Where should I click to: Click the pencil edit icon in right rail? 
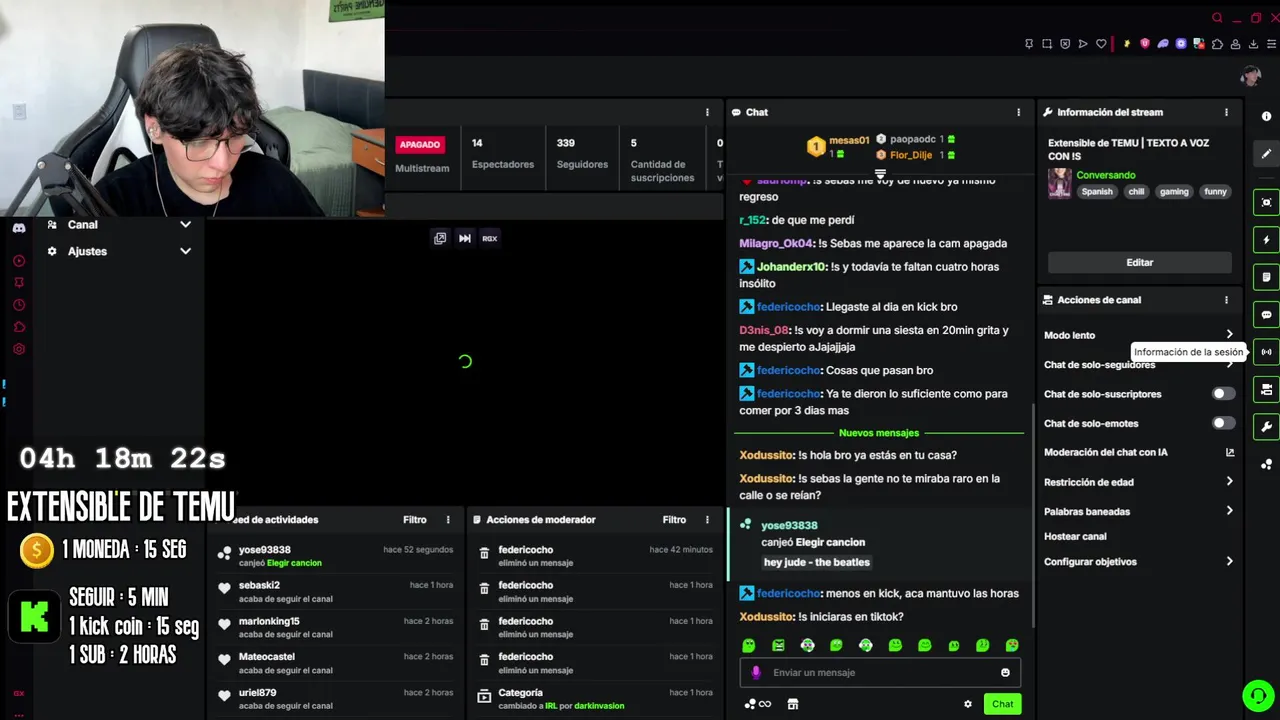[1266, 154]
